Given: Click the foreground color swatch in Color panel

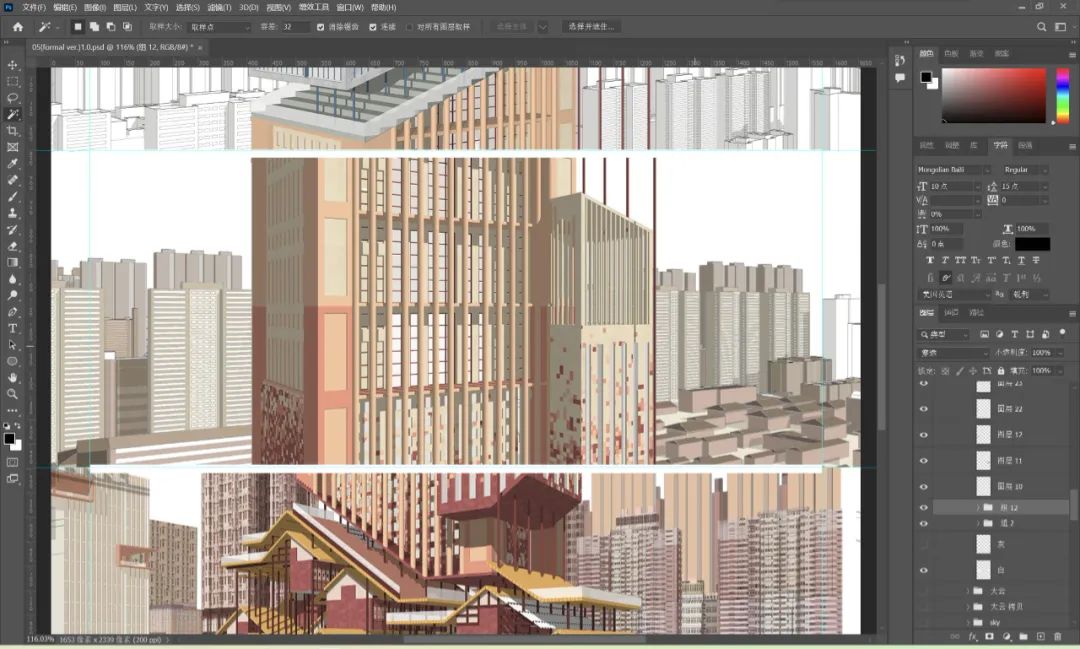Looking at the screenshot, I should [x=926, y=77].
